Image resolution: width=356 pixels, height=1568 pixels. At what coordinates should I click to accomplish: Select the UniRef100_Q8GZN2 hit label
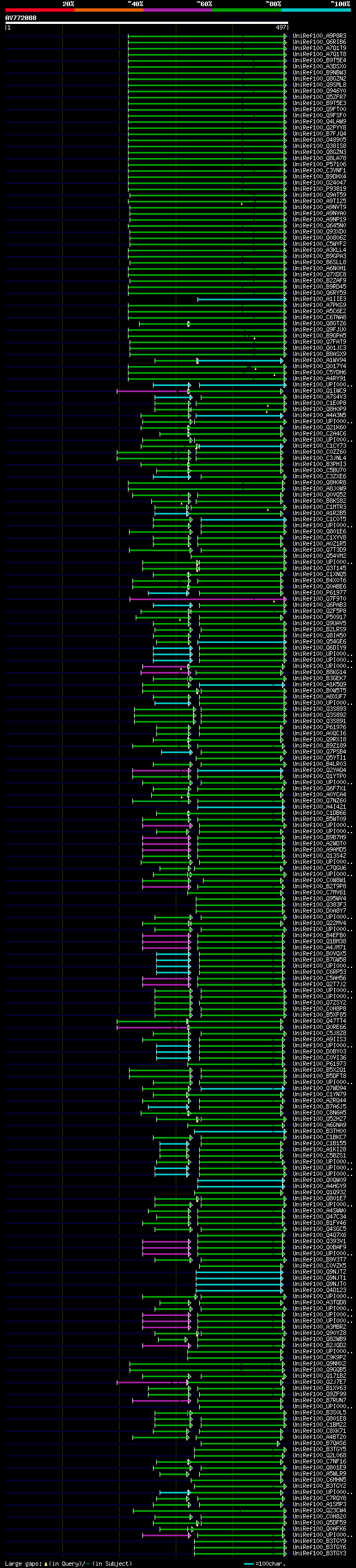coord(319,78)
